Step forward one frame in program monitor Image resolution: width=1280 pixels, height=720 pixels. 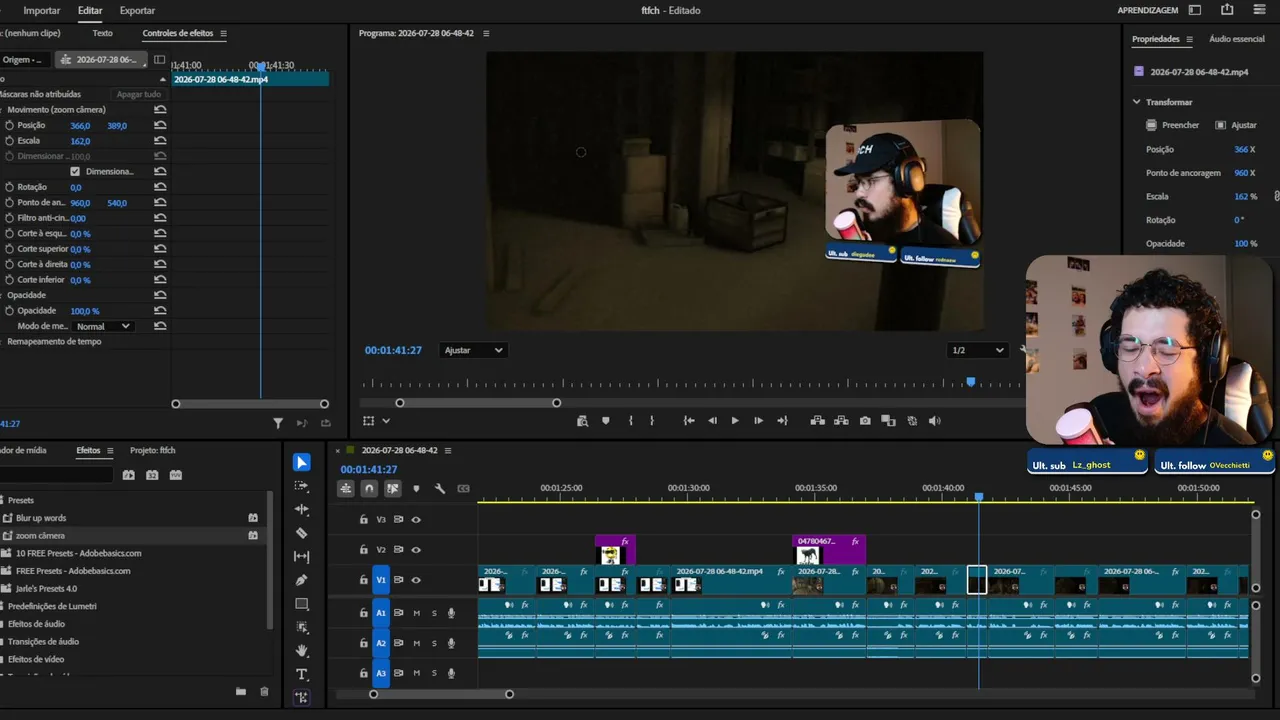pyautogui.click(x=758, y=421)
